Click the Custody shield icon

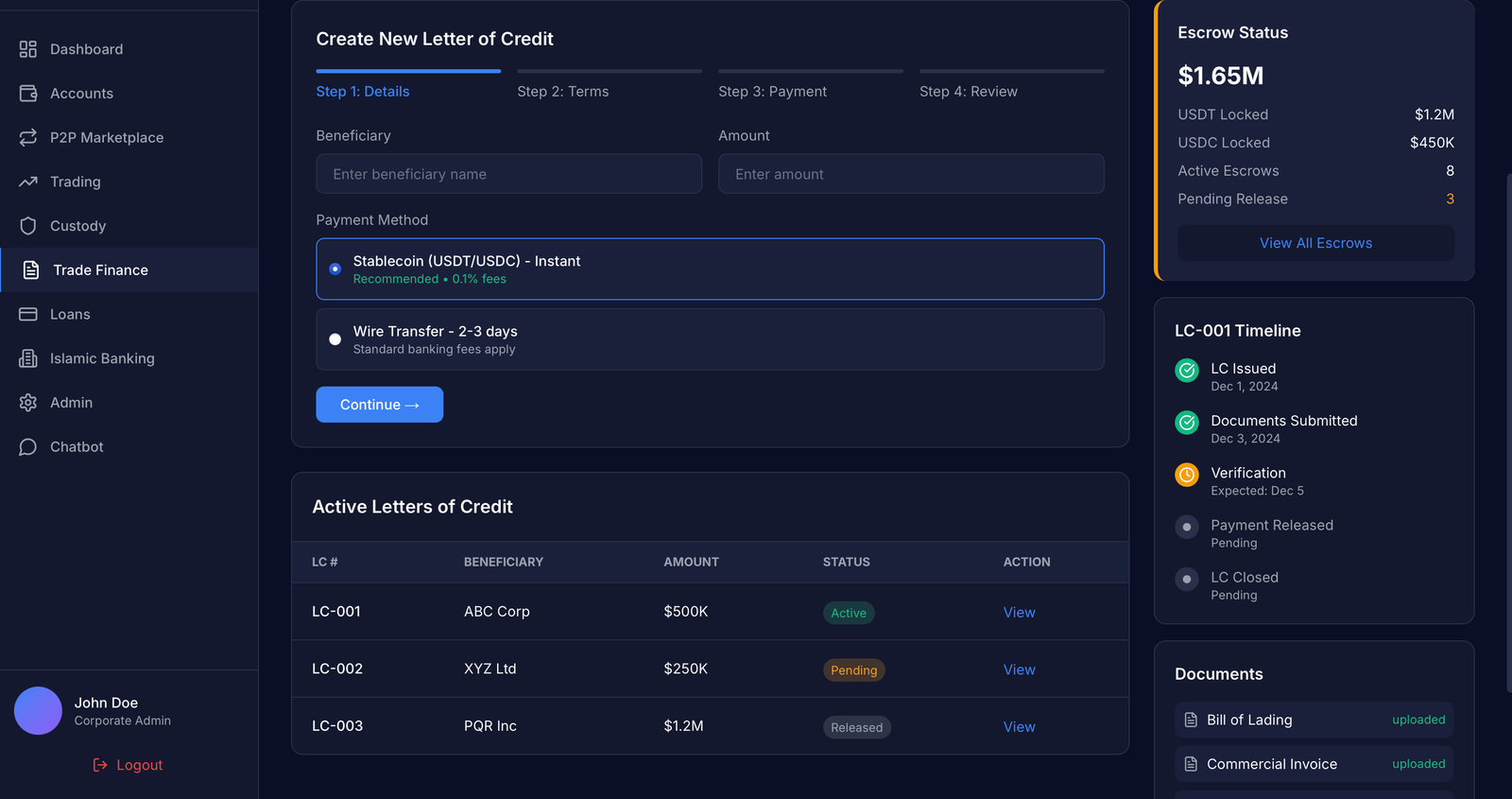pos(28,226)
